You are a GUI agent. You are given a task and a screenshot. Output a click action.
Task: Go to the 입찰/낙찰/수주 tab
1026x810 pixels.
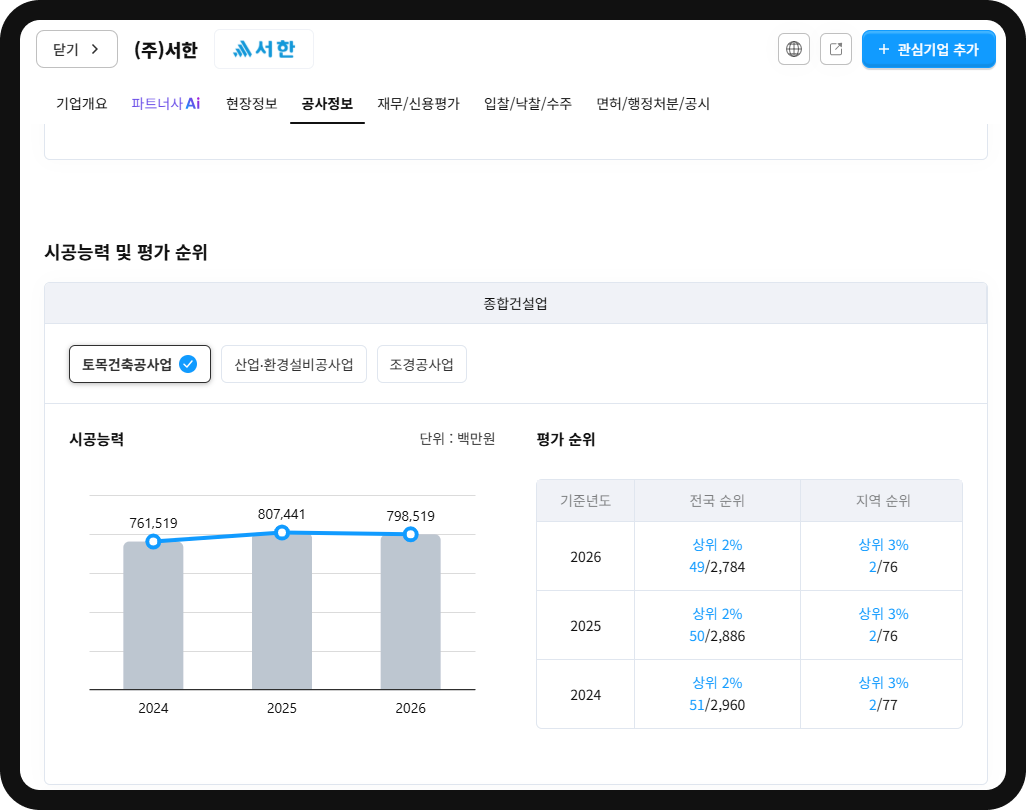click(528, 103)
